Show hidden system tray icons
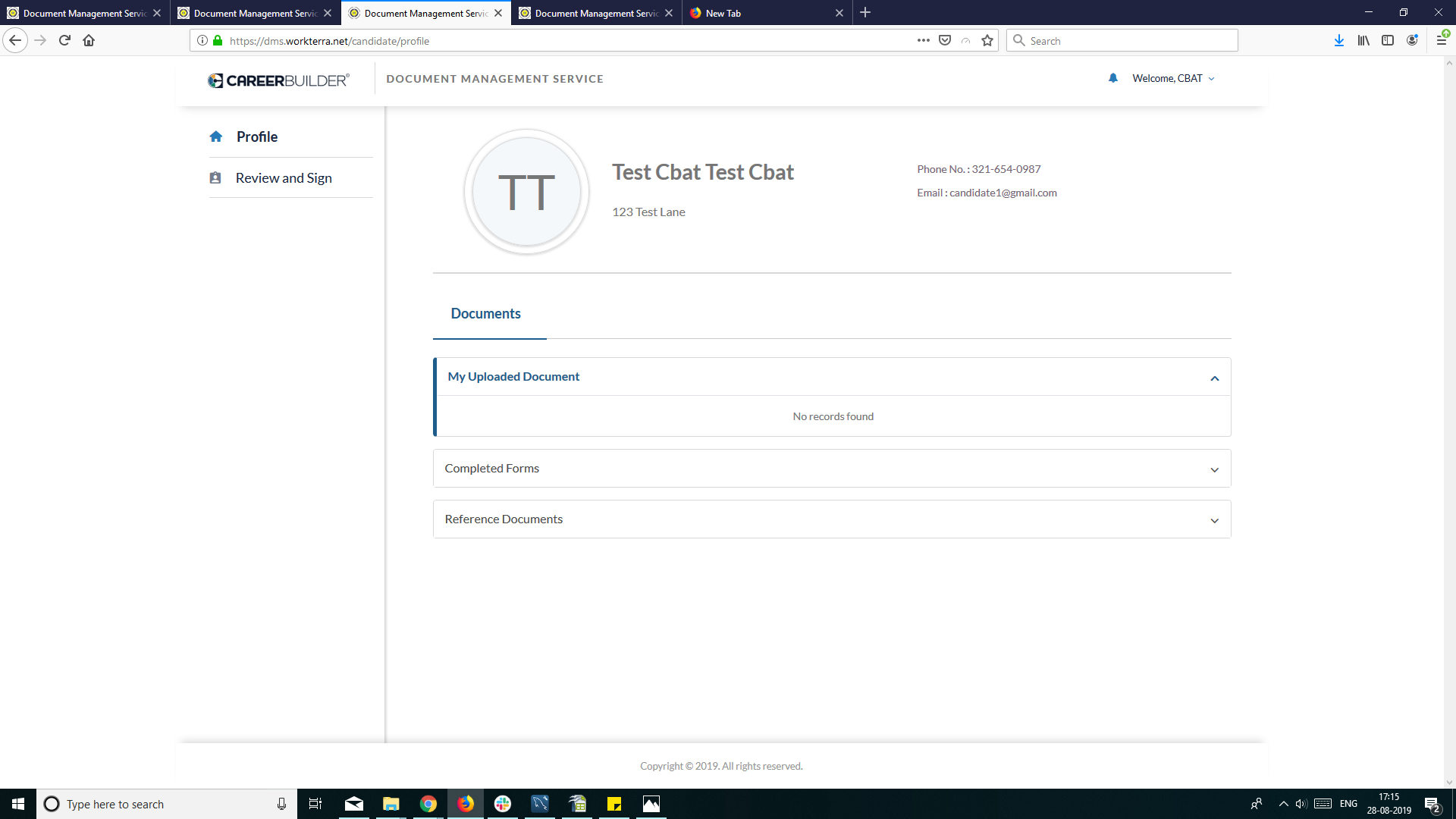Image resolution: width=1456 pixels, height=819 pixels. click(1283, 804)
